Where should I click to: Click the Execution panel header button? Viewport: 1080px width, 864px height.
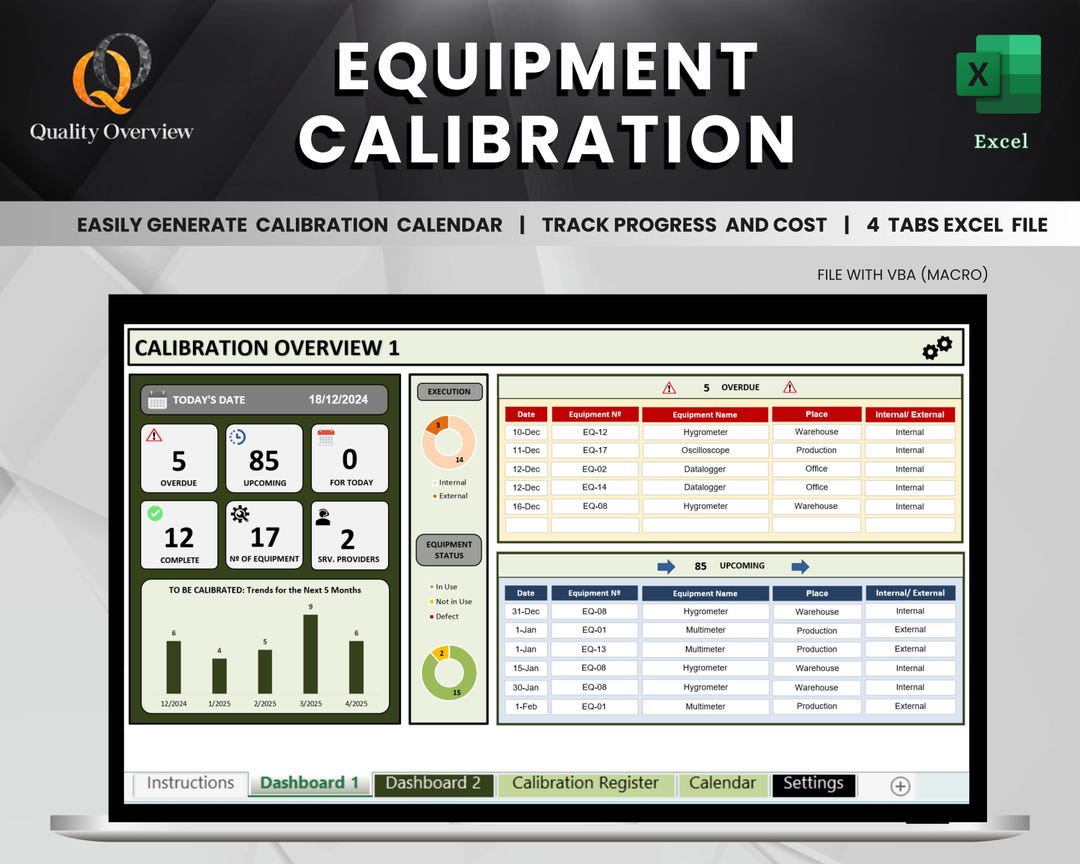coord(449,390)
